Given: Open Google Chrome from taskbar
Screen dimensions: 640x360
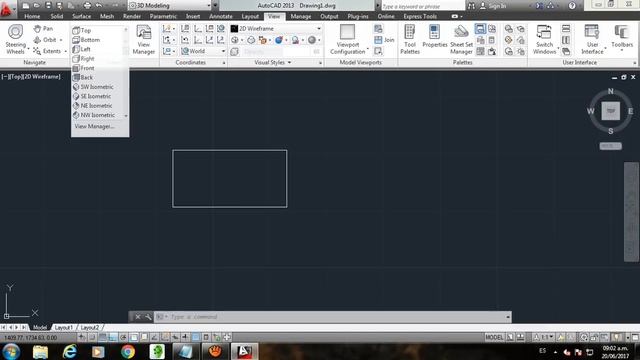Looking at the screenshot, I should tap(128, 351).
